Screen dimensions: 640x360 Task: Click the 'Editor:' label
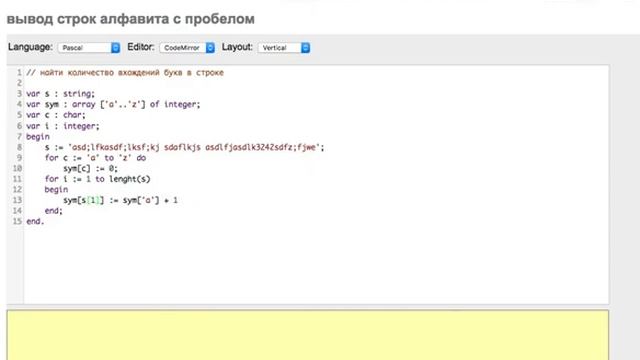point(141,47)
